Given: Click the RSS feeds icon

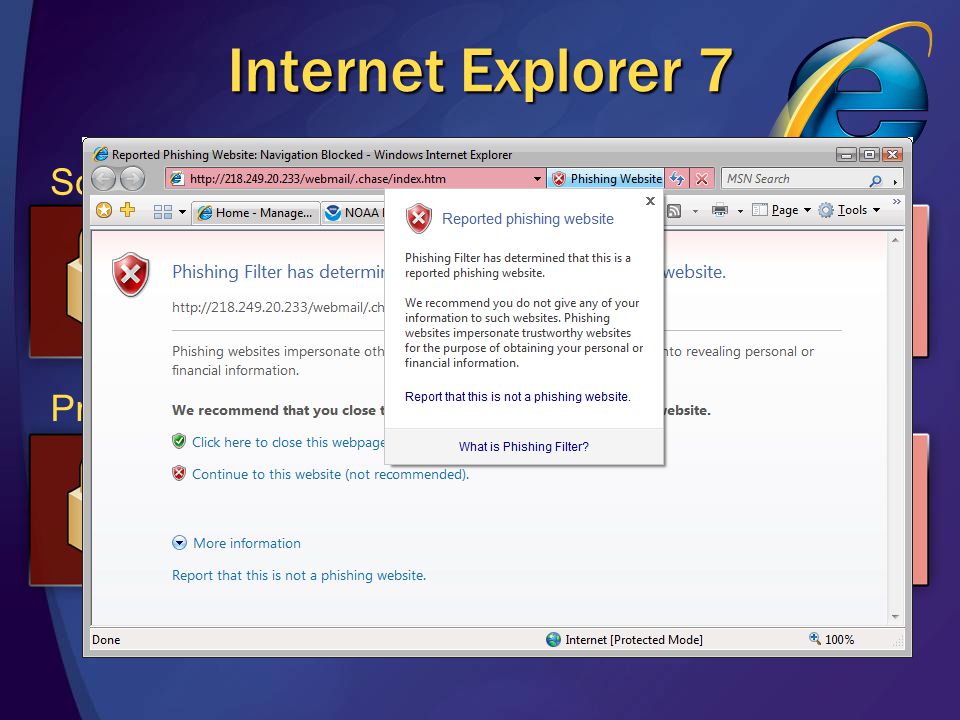Looking at the screenshot, I should [674, 211].
